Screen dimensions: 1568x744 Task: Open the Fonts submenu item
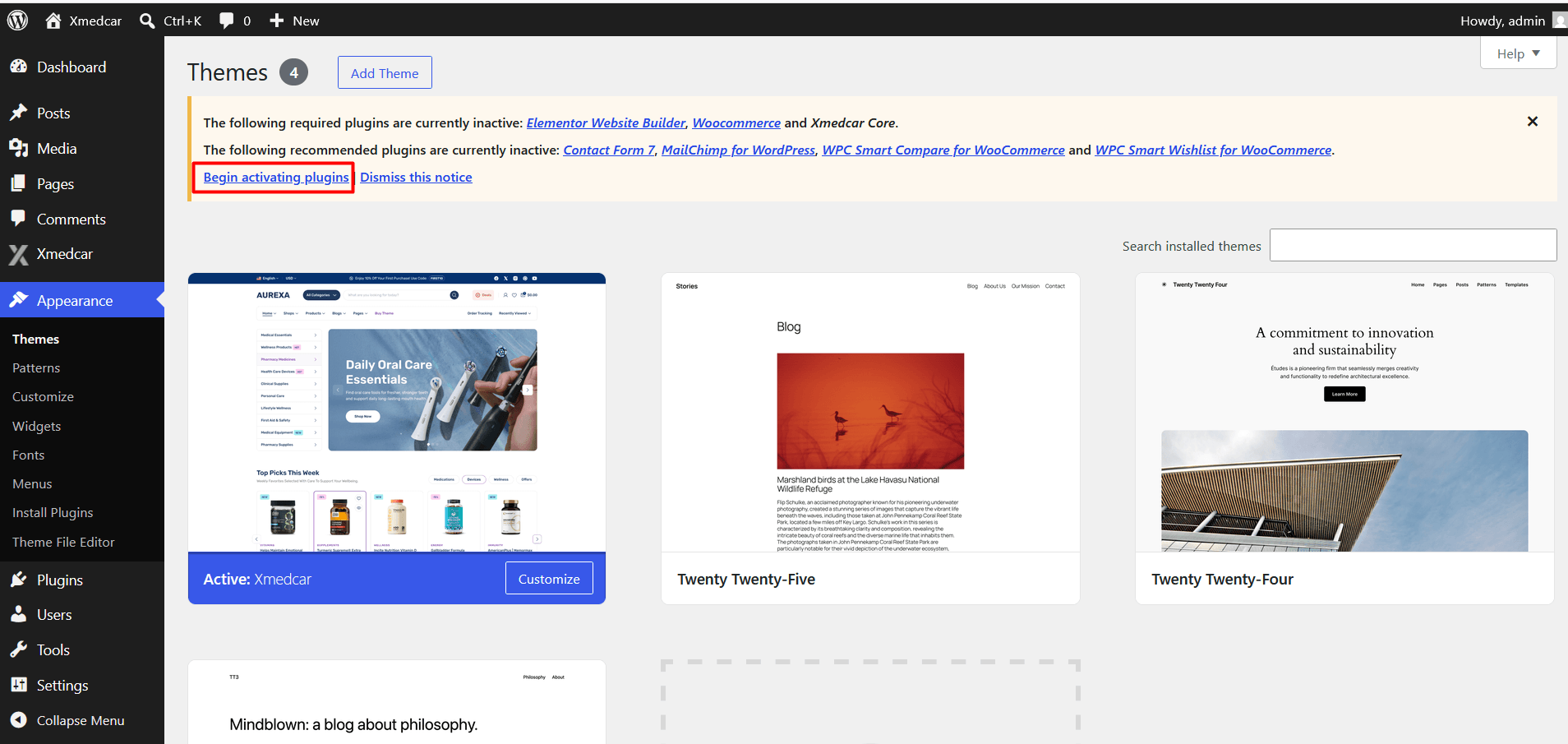[x=29, y=455]
